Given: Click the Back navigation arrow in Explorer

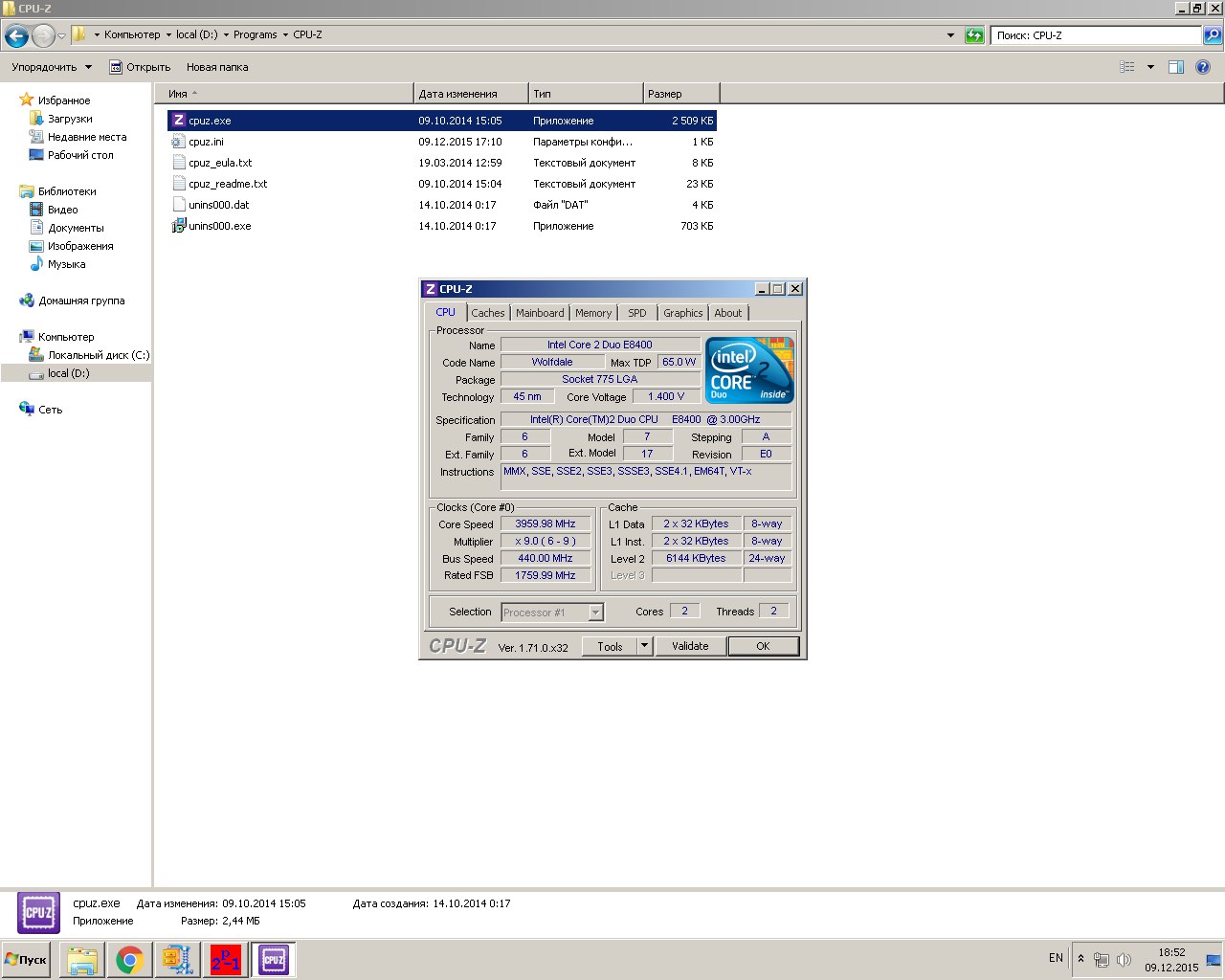Looking at the screenshot, I should coord(16,36).
